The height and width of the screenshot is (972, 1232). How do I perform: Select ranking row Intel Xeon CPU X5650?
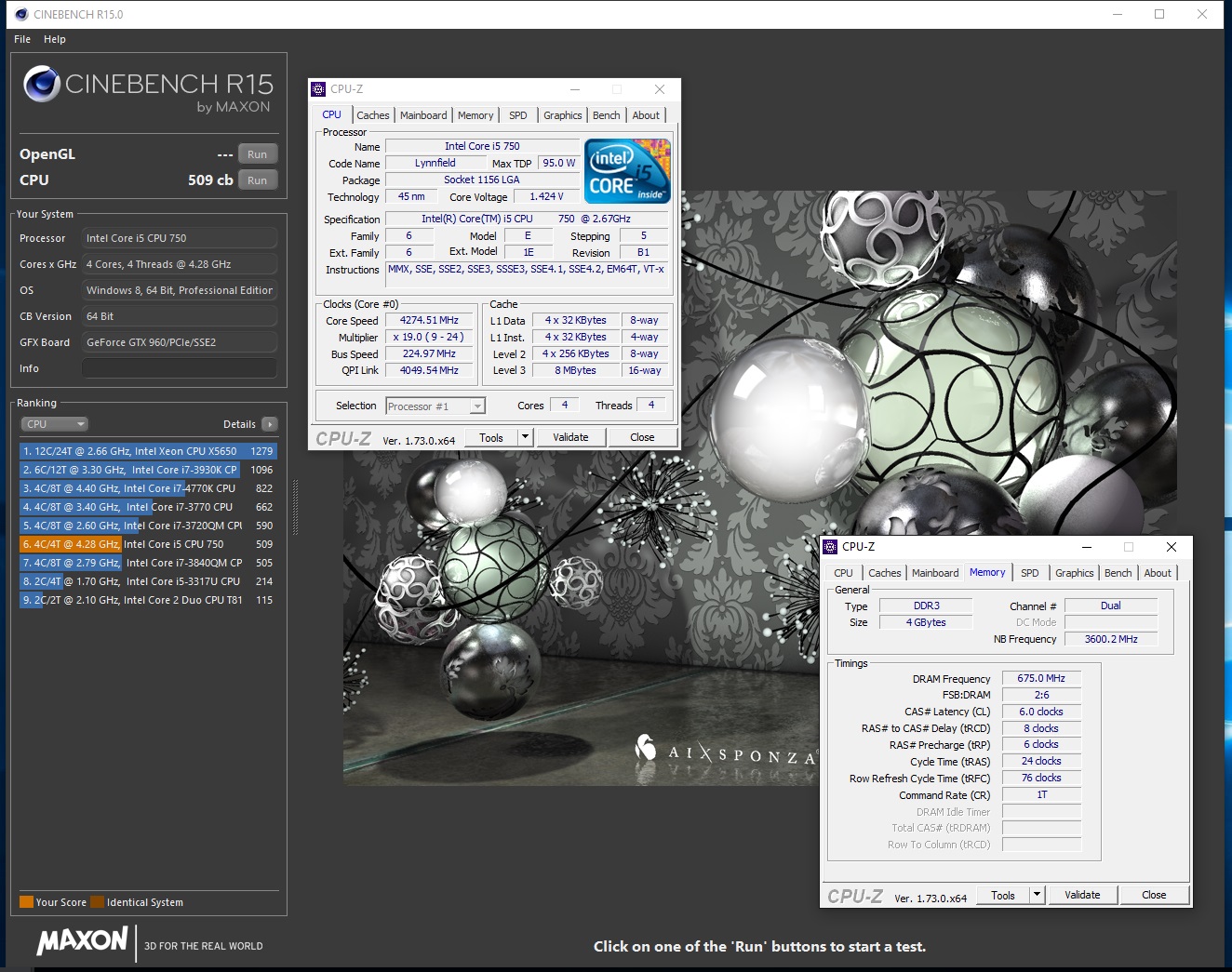148,451
